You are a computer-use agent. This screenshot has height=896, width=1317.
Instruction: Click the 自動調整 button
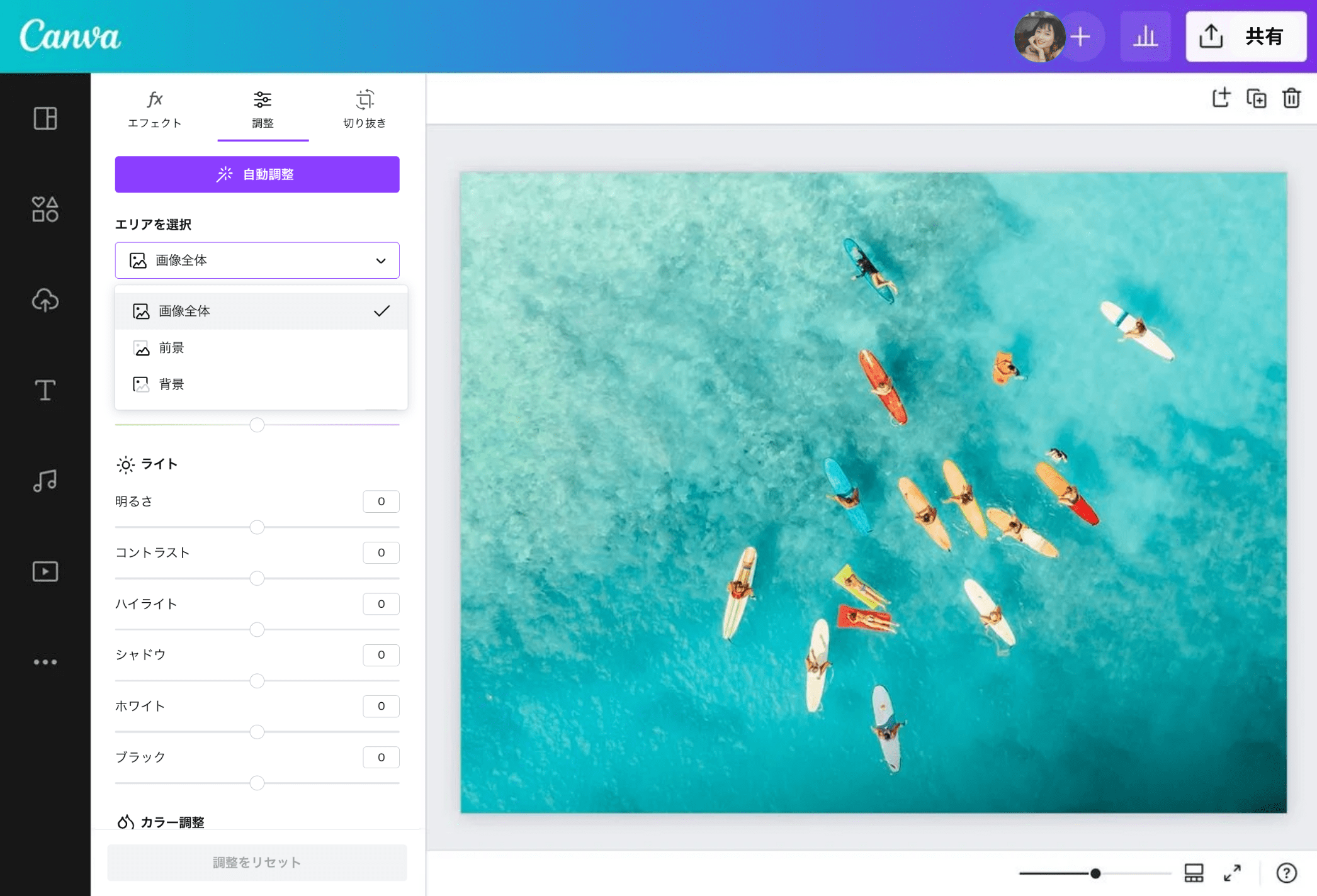coord(257,174)
